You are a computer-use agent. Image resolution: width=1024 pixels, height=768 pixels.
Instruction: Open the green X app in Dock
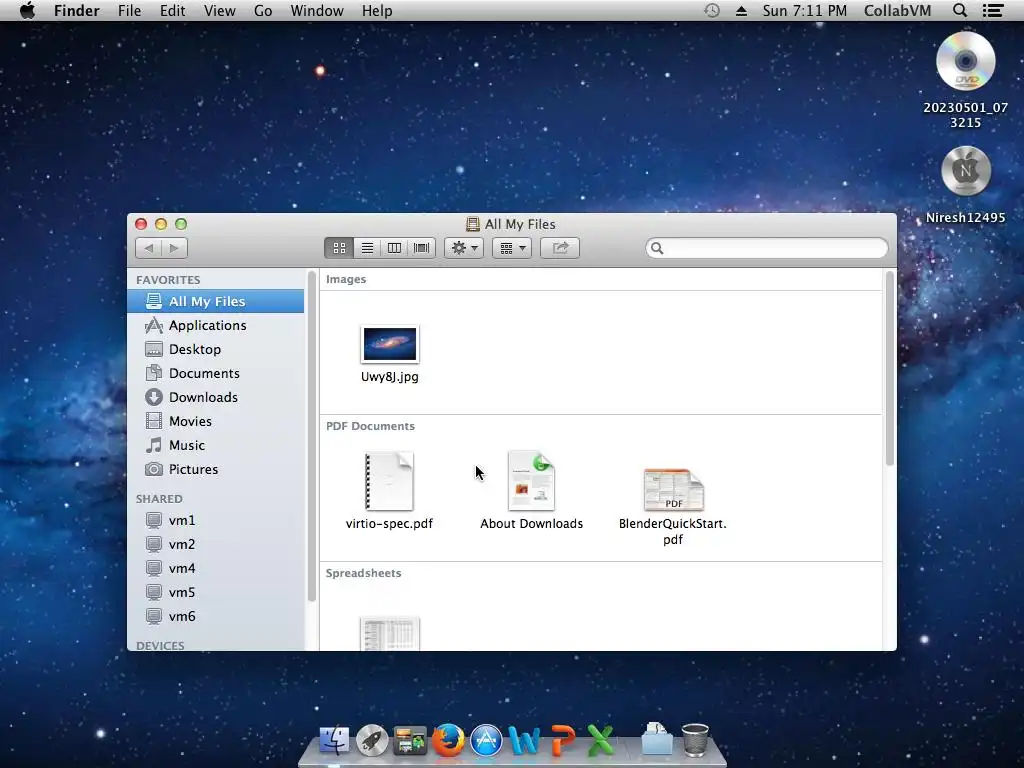coord(600,741)
